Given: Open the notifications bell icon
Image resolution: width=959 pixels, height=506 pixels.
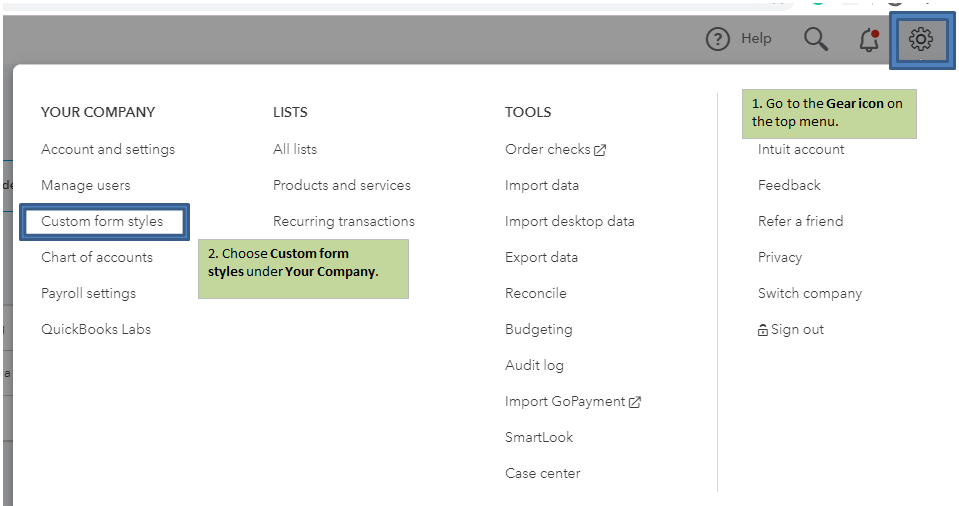Looking at the screenshot, I should coord(869,40).
